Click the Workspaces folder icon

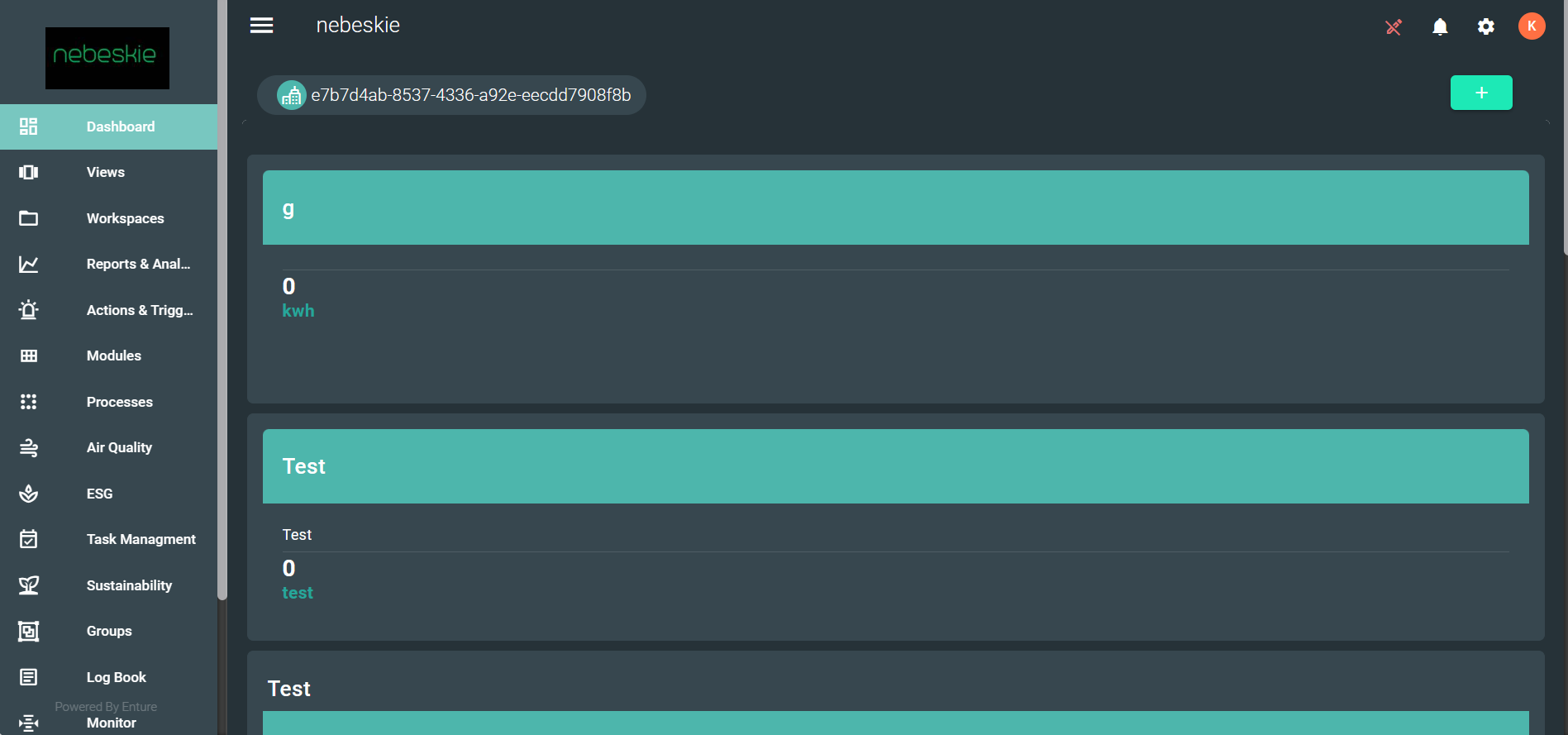(x=29, y=218)
